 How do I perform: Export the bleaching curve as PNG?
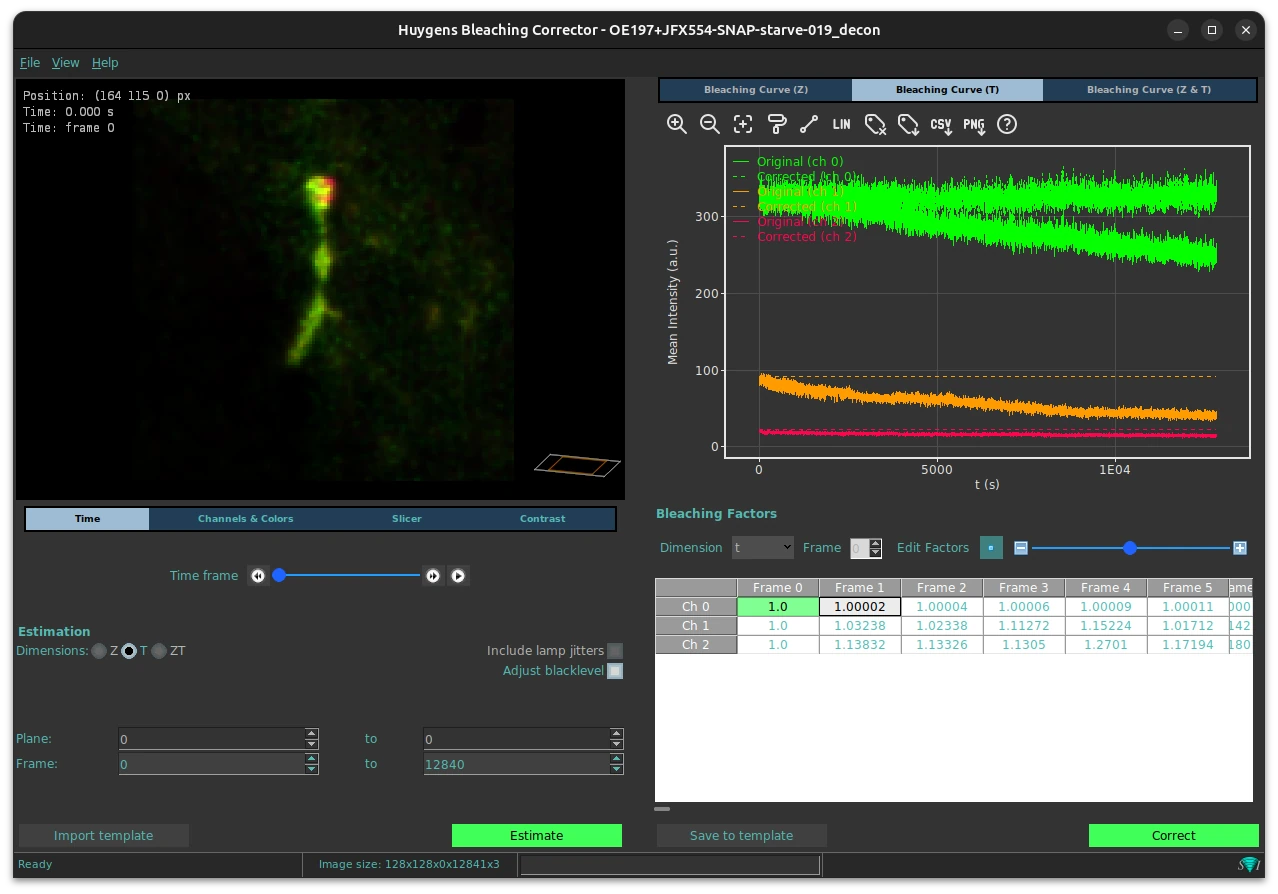[973, 124]
